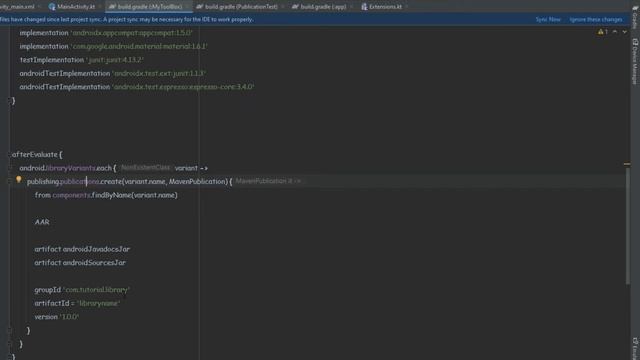Viewport: 640px width, 360px height.
Task: Click the yellow warning stripe on scrollbar
Action: pyautogui.click(x=627, y=164)
